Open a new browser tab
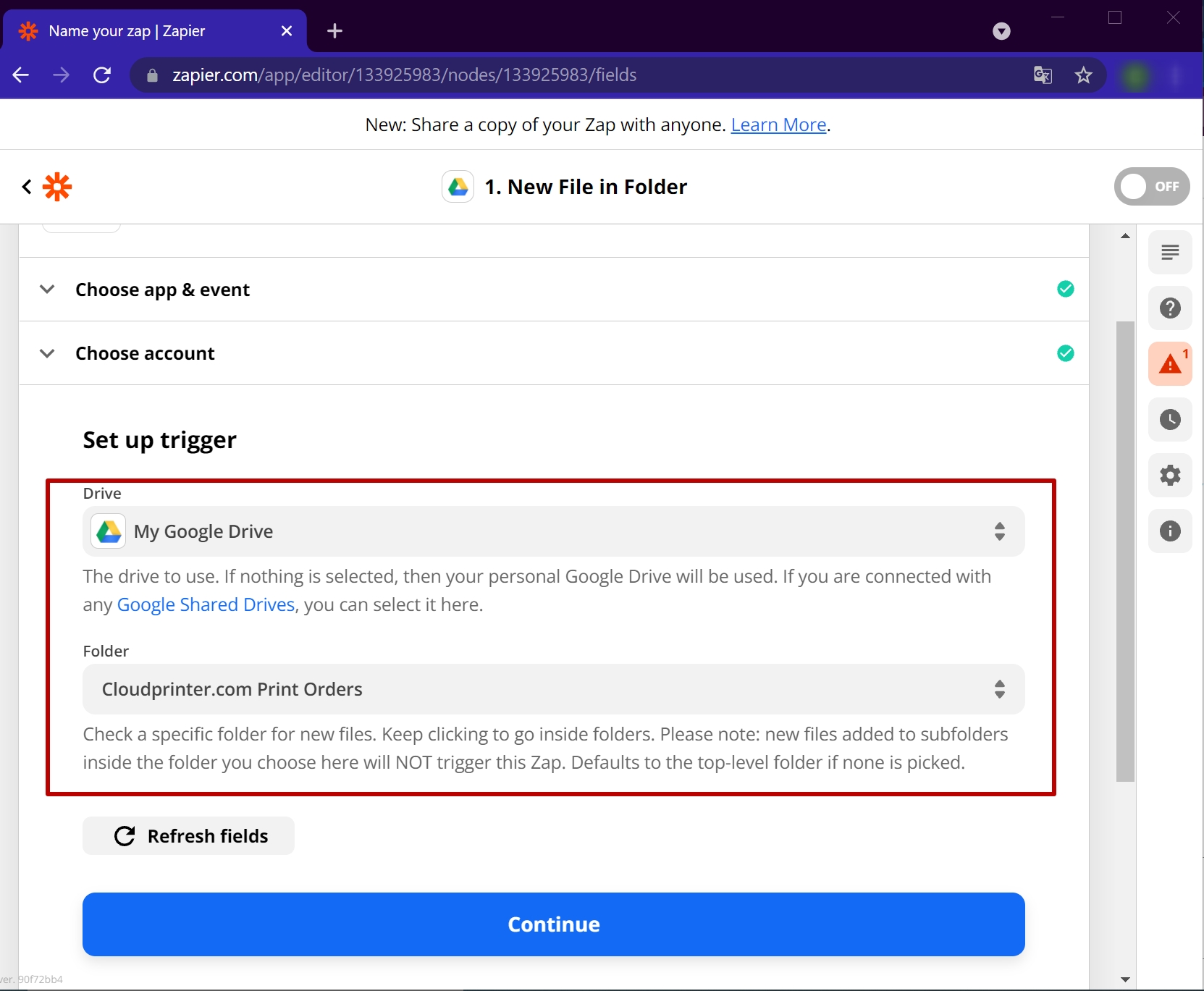This screenshot has width=1204, height=991. [334, 31]
